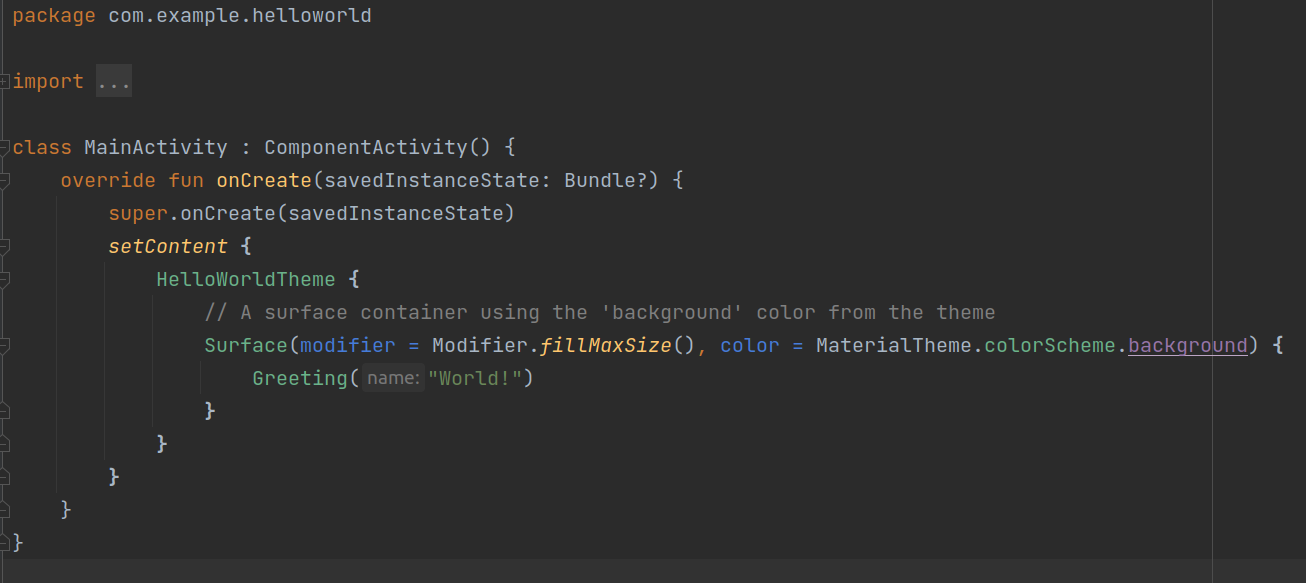Click 'ComponentActivity()' superclass reference
The image size is (1306, 583).
[378, 148]
